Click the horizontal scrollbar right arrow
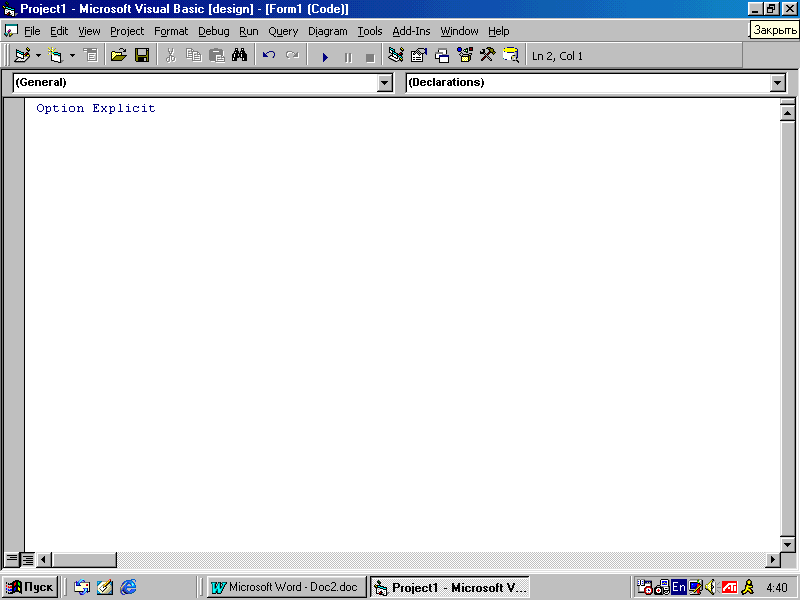The height and width of the screenshot is (600, 800). (773, 560)
